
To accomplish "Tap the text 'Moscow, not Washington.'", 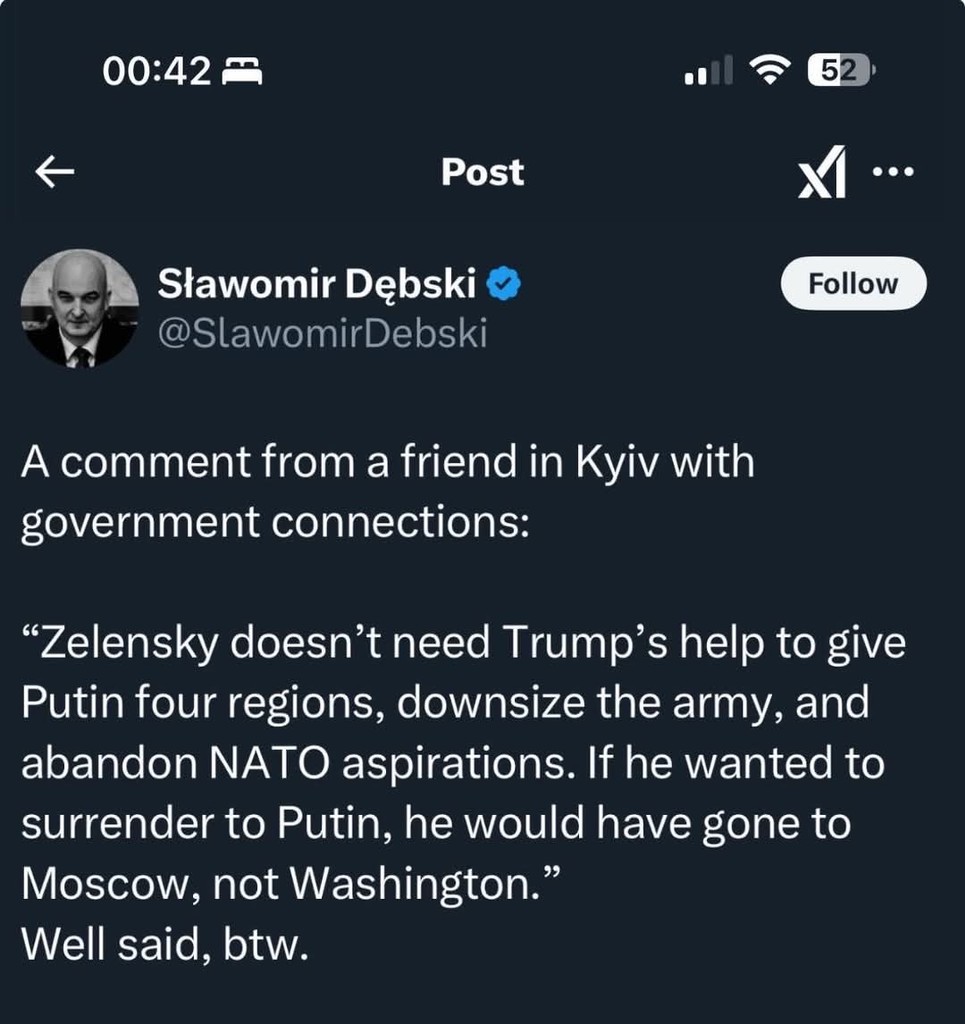I will tap(290, 882).
